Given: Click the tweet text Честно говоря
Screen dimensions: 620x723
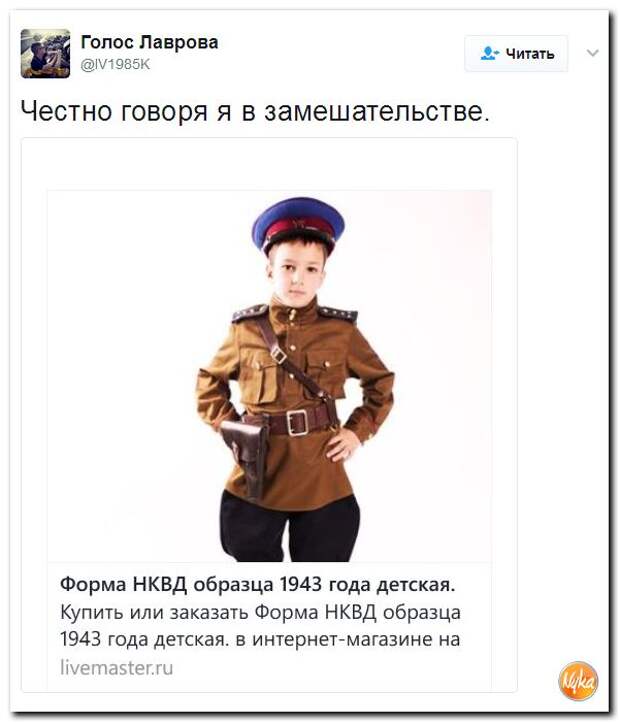Looking at the screenshot, I should point(114,112).
